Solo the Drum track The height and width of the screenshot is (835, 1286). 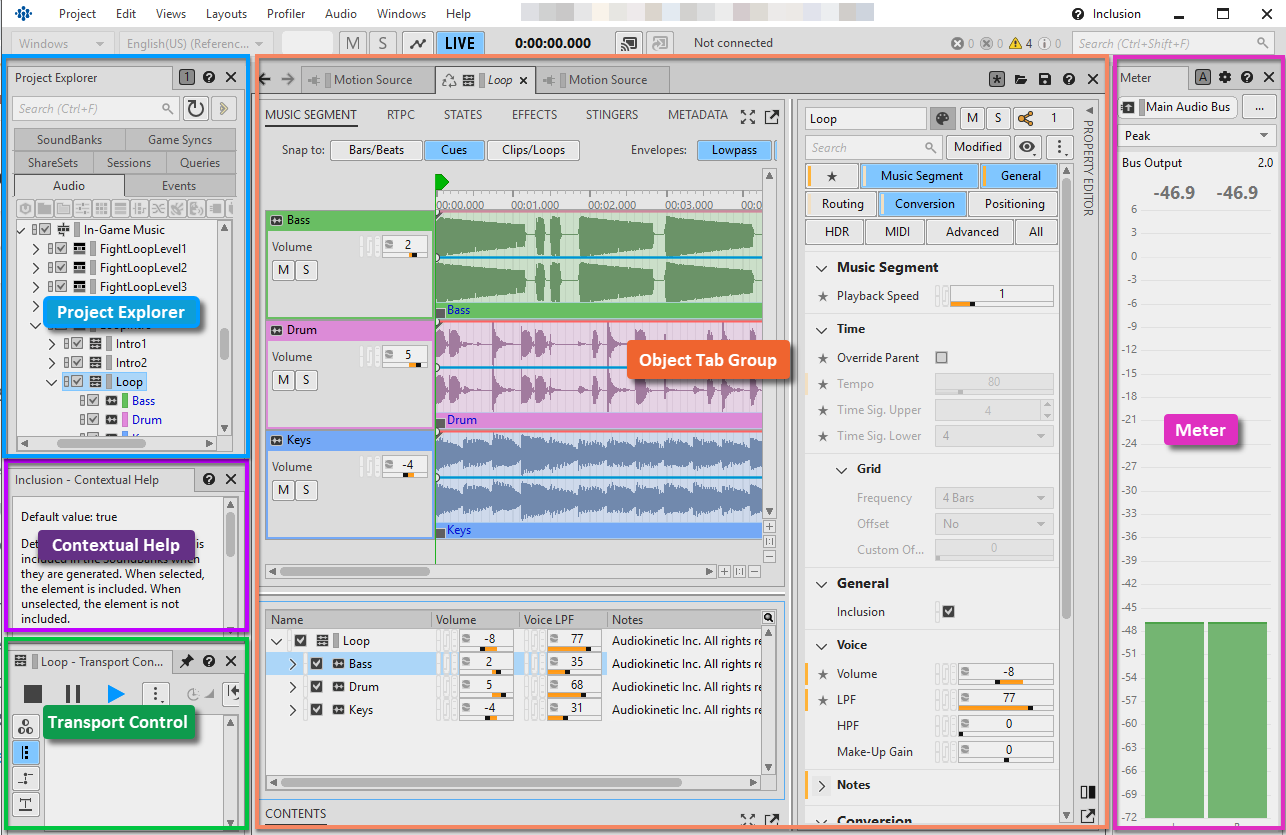pos(306,380)
